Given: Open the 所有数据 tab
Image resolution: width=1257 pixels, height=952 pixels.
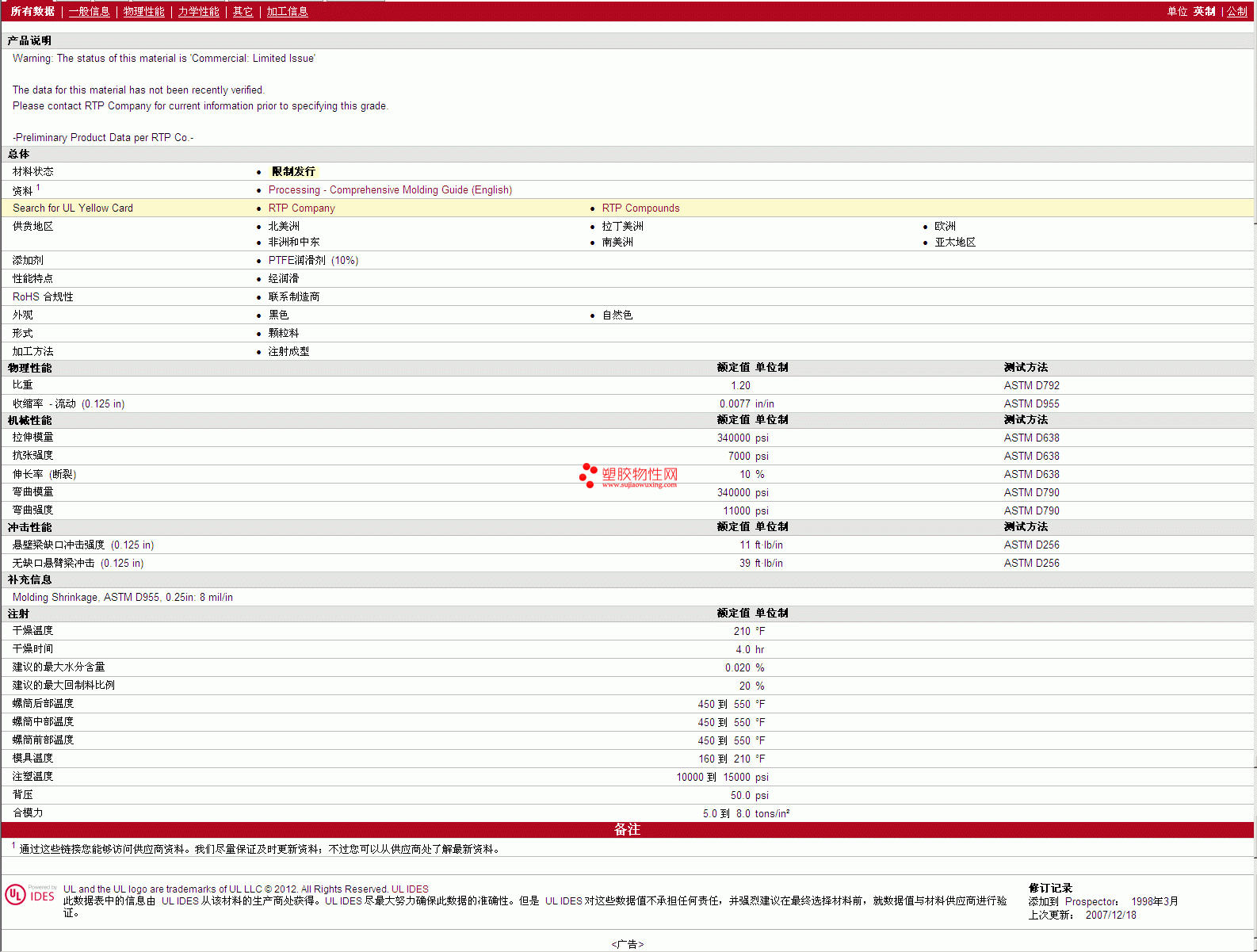Looking at the screenshot, I should pos(32,11).
